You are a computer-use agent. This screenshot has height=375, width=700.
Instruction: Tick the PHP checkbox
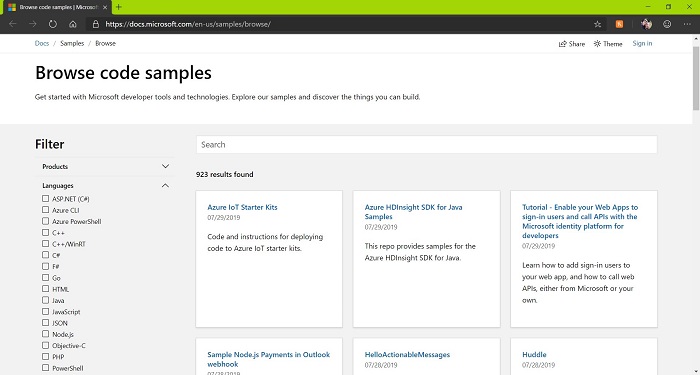[x=46, y=357]
